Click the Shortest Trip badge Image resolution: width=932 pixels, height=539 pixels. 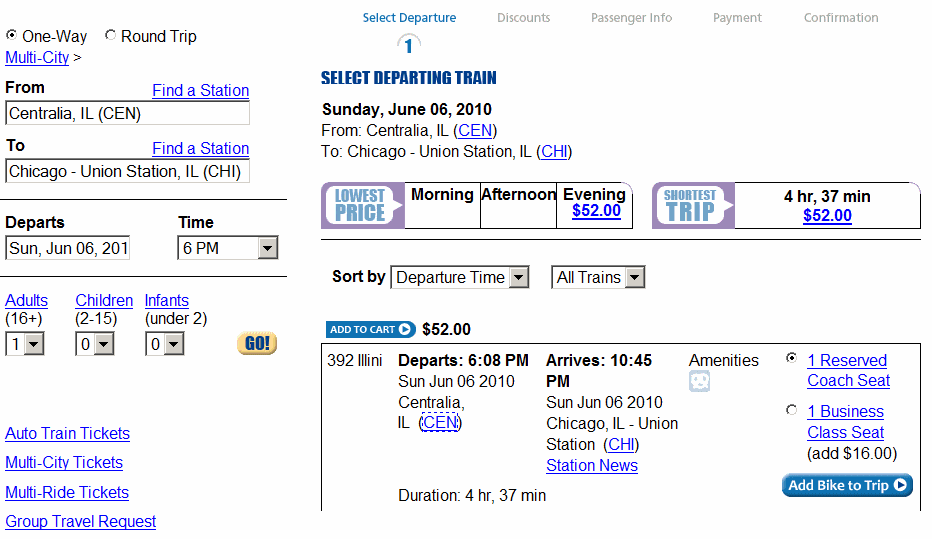tap(692, 205)
